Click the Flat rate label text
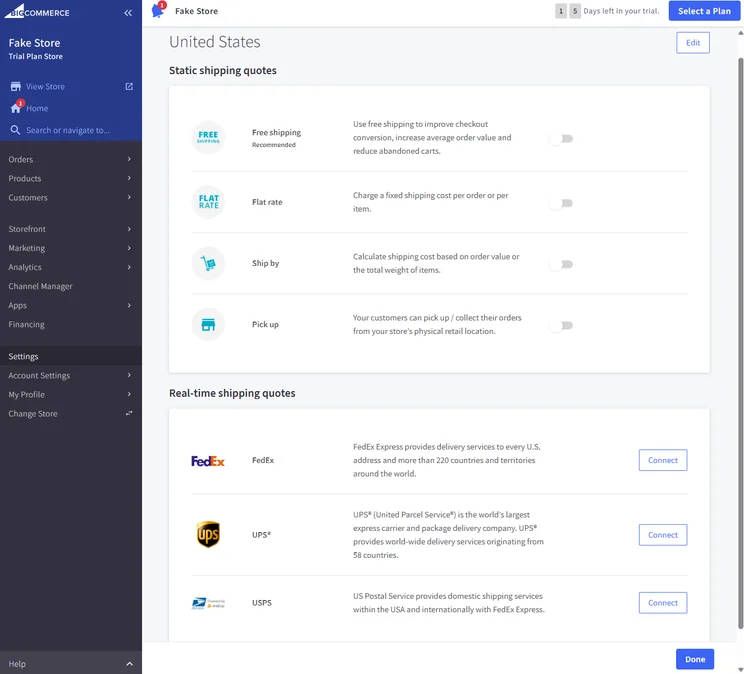Viewport: 744px width, 674px height. point(267,202)
